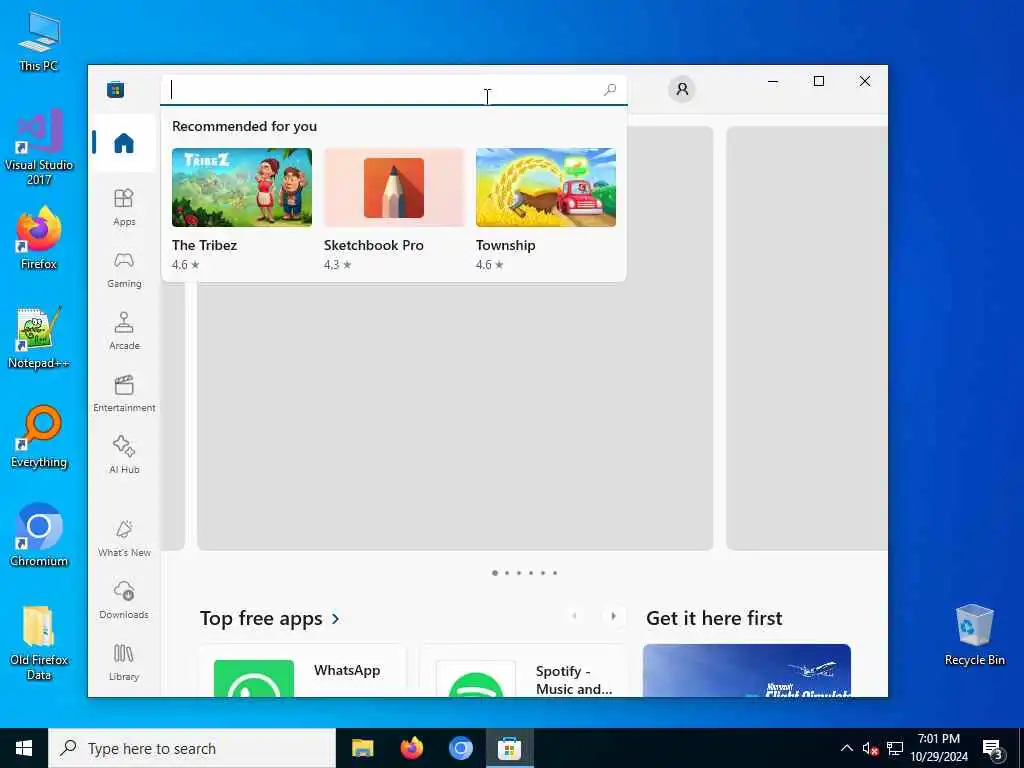Open Downloads in sidebar
This screenshot has height=768, width=1024.
pyautogui.click(x=124, y=600)
